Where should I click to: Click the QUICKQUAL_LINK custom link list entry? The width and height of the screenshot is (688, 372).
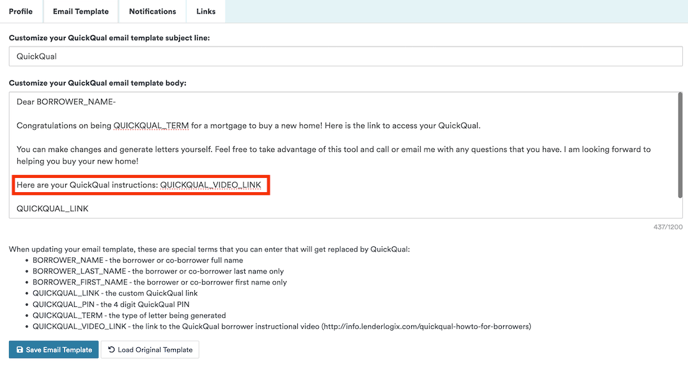click(x=115, y=293)
